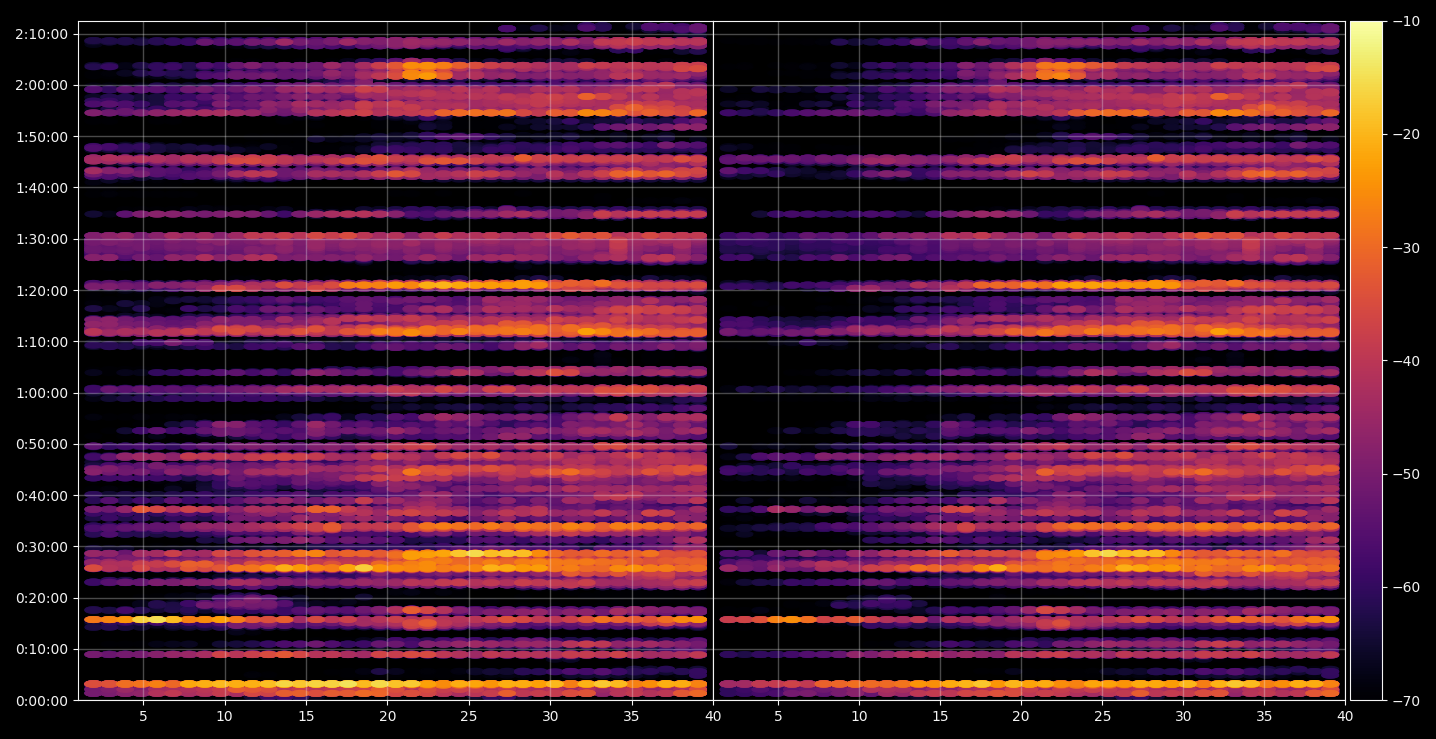The width and height of the screenshot is (1436, 739).
Task: Click the 0:00:00 time axis label
Action: [x=41, y=701]
